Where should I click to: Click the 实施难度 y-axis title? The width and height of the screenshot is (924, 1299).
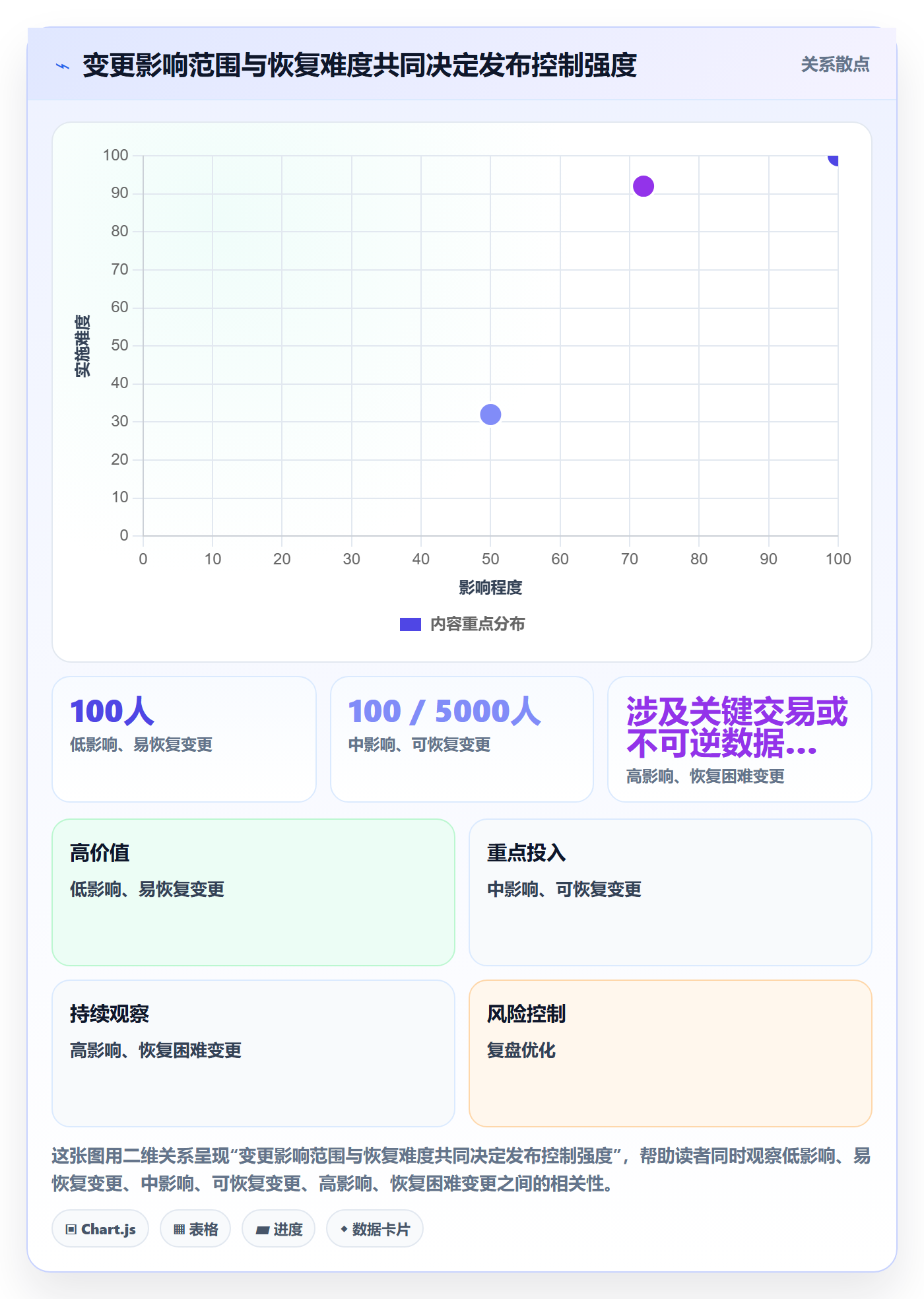[x=82, y=346]
